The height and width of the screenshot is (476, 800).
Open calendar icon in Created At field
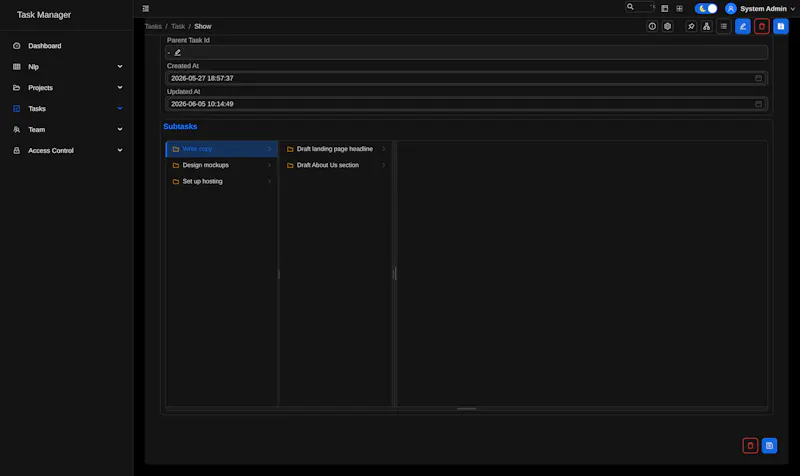(x=758, y=78)
